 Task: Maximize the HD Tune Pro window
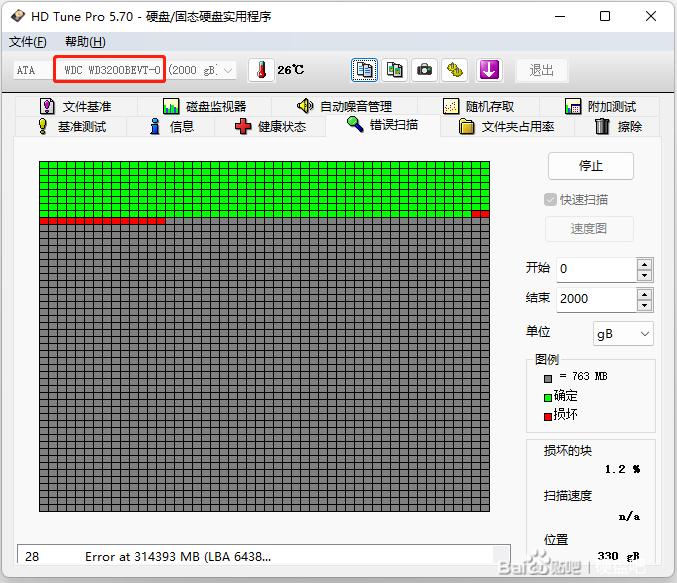click(605, 16)
